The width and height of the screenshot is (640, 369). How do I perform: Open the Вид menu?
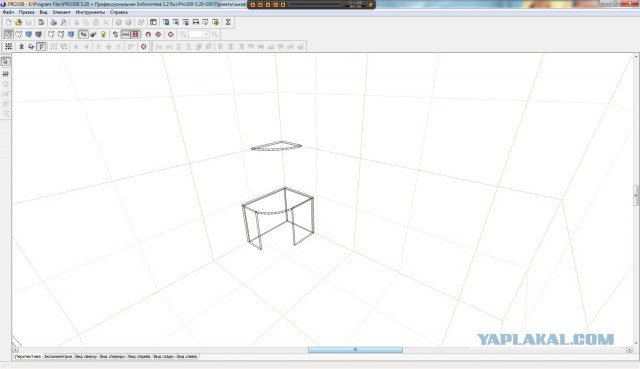[43, 12]
